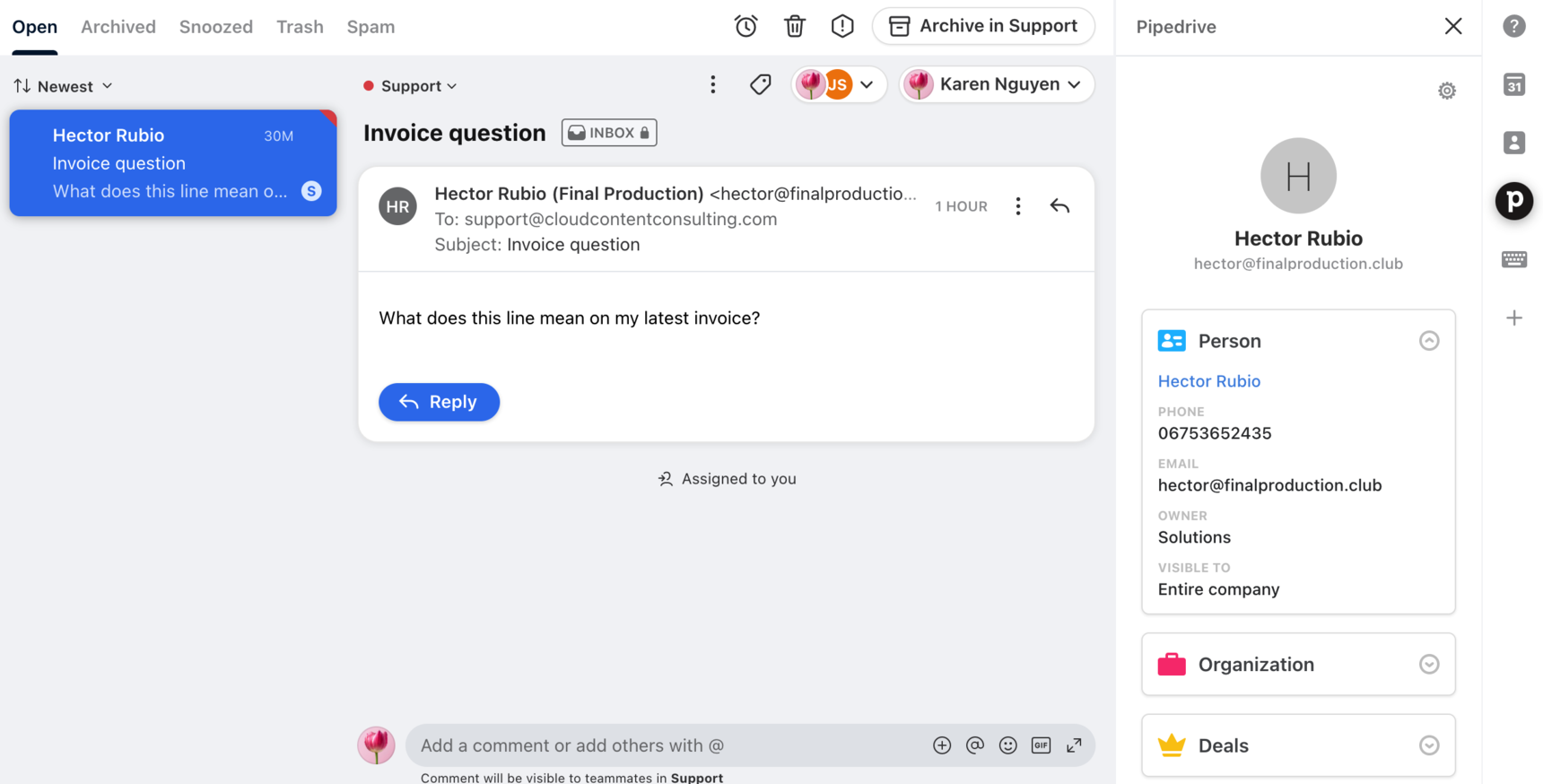Click the trash delete icon
Viewport: 1543px width, 784px height.
(x=794, y=26)
